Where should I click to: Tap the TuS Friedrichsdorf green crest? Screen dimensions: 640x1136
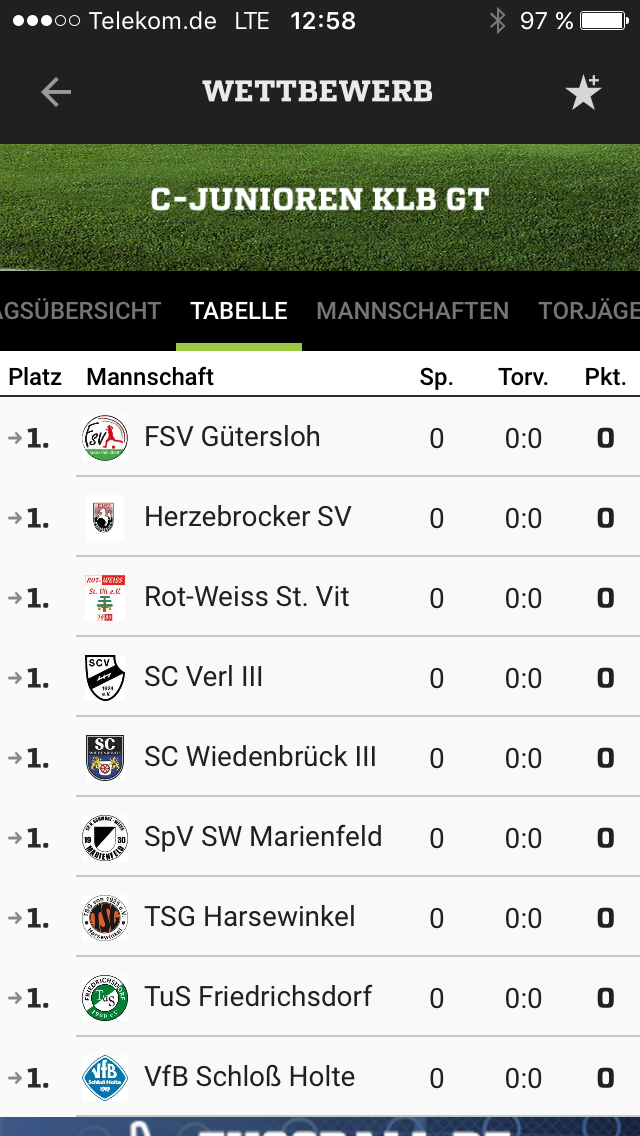pos(105,998)
